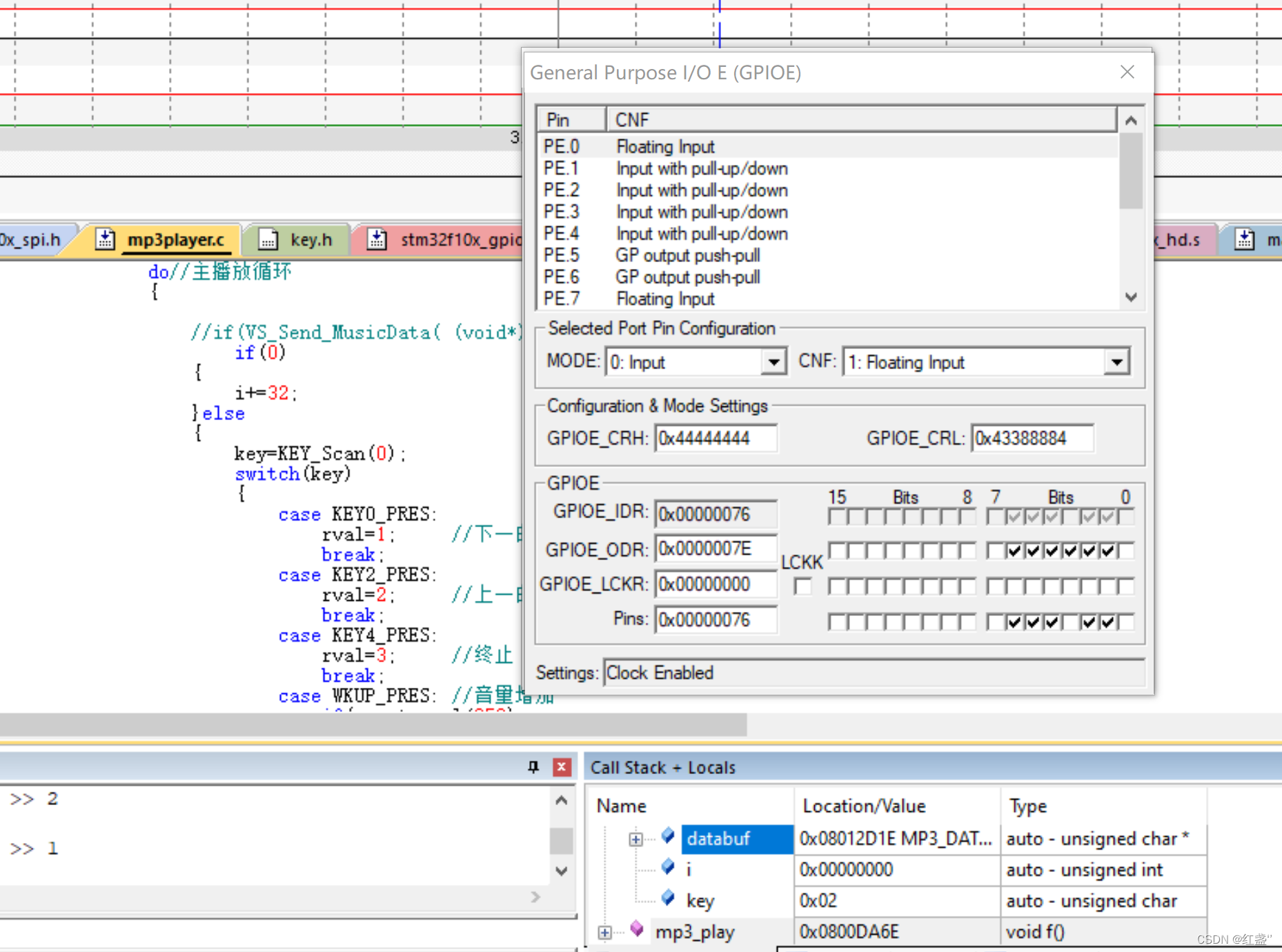Toggle Pins row bit 0 checkbox
Image resolution: width=1282 pixels, height=952 pixels.
click(x=1125, y=622)
